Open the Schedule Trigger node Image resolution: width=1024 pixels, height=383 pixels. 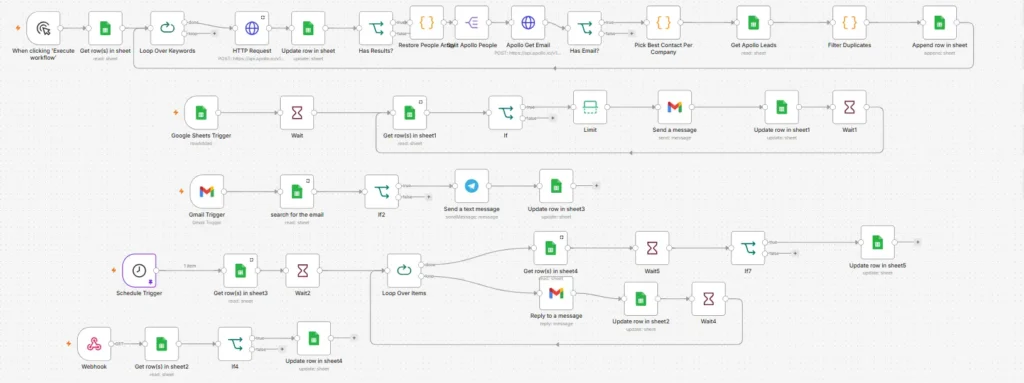(x=139, y=271)
